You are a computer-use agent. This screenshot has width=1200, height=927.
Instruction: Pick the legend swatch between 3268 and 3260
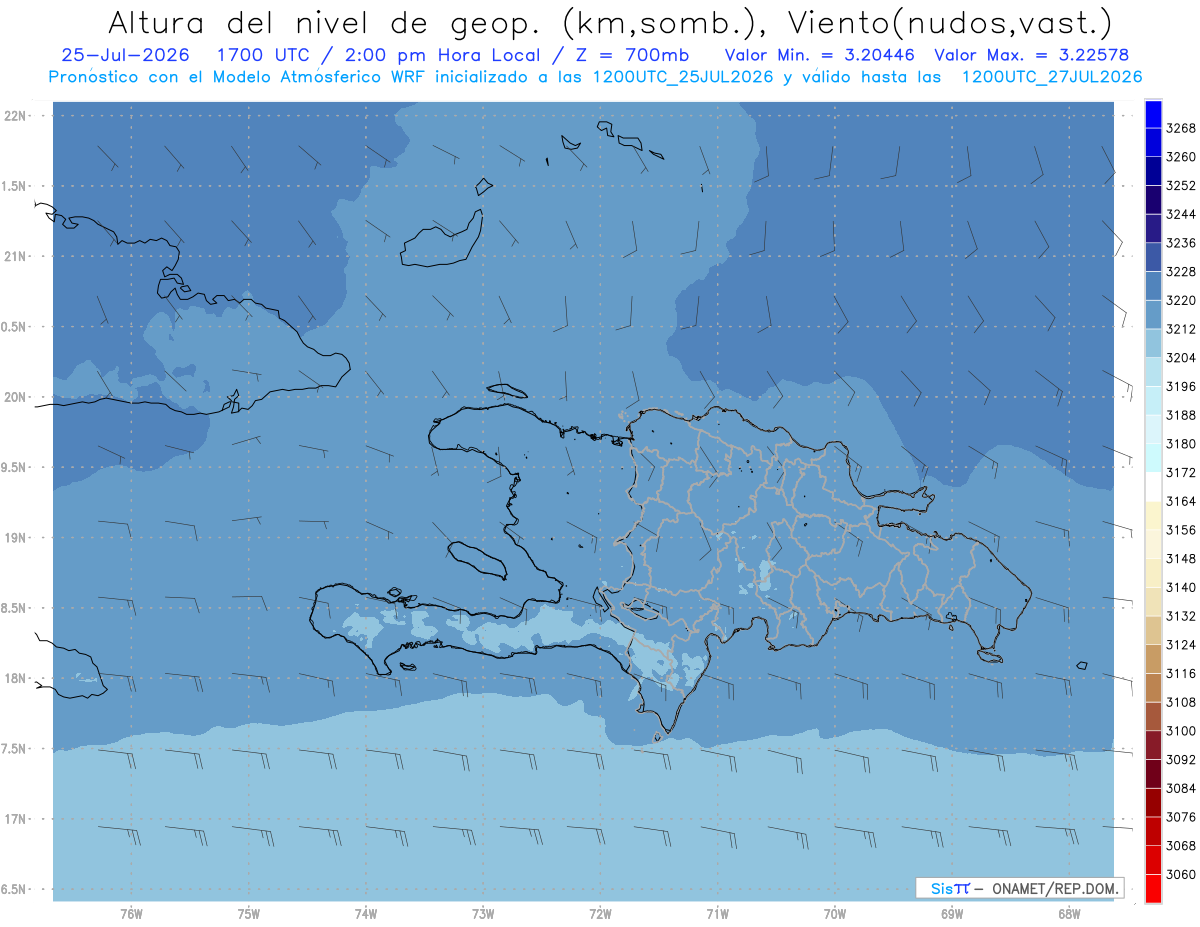click(1153, 143)
